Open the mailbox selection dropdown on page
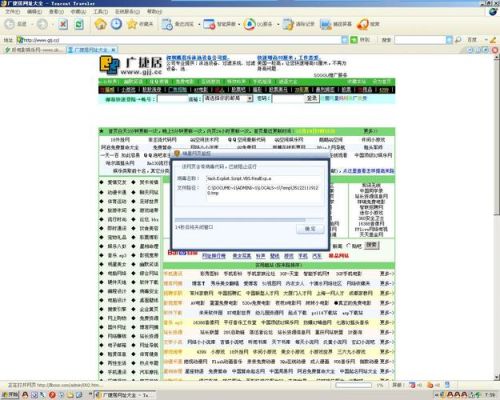Viewport: 500px width, 400px height. click(250, 99)
